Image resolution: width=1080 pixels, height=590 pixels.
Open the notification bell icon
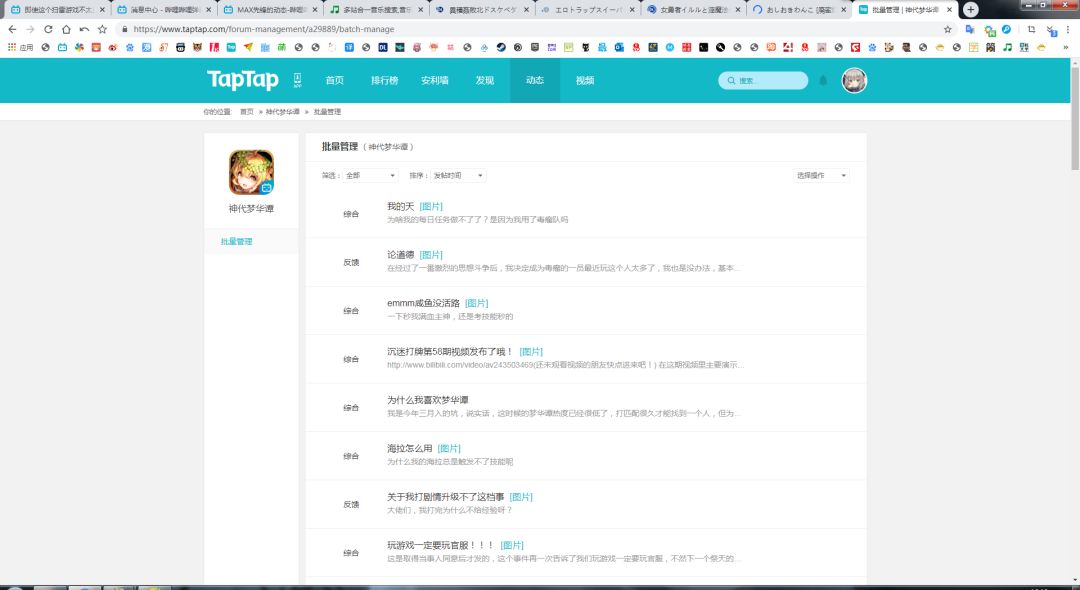(x=823, y=81)
